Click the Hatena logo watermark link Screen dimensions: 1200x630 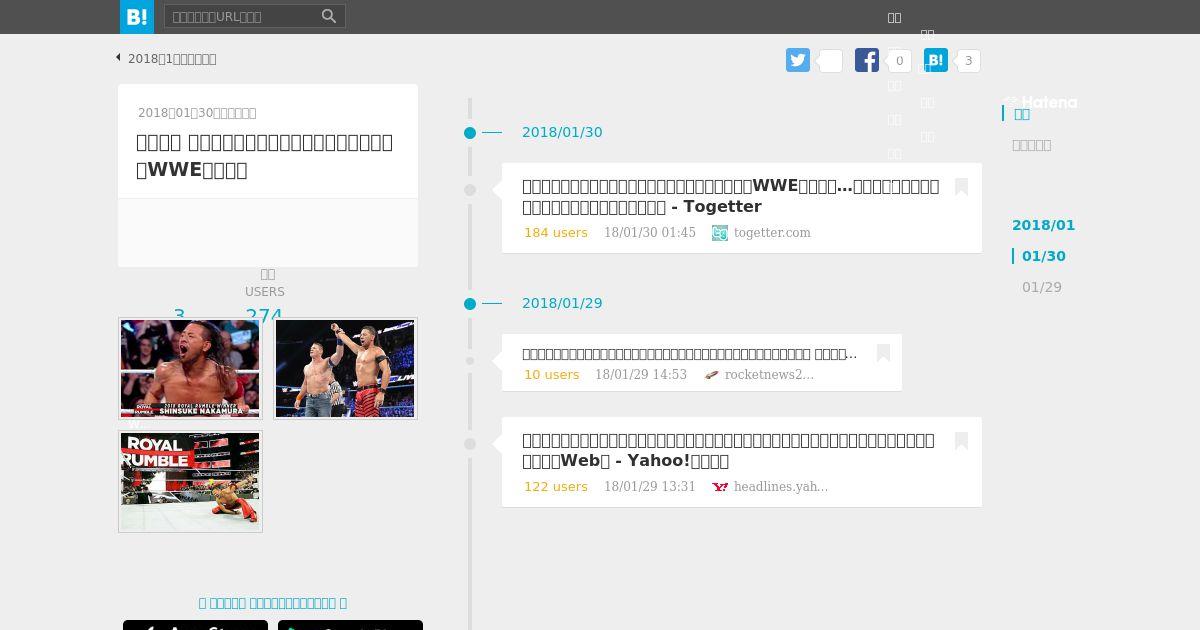pos(1041,102)
